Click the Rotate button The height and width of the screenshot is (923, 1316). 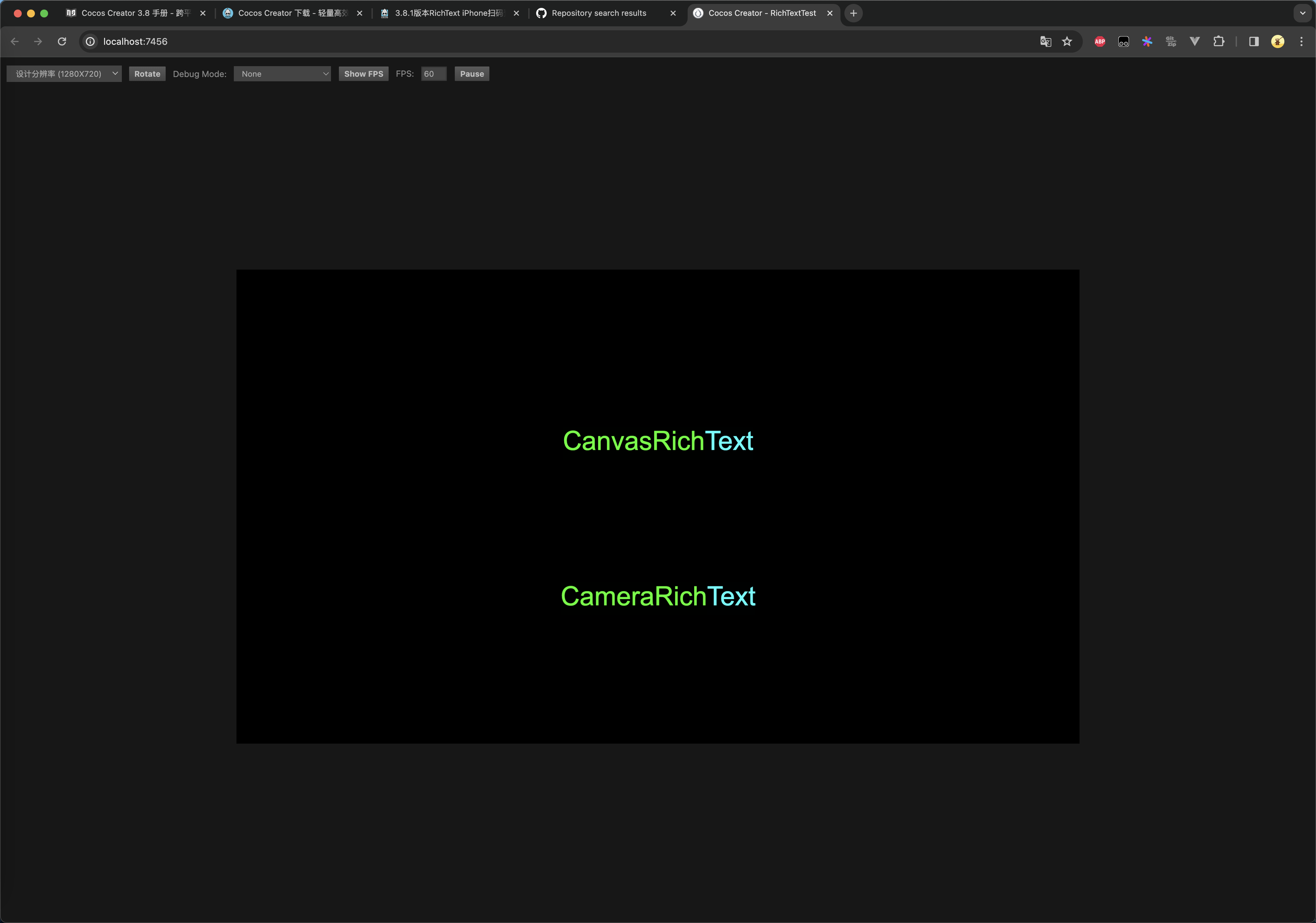click(147, 74)
